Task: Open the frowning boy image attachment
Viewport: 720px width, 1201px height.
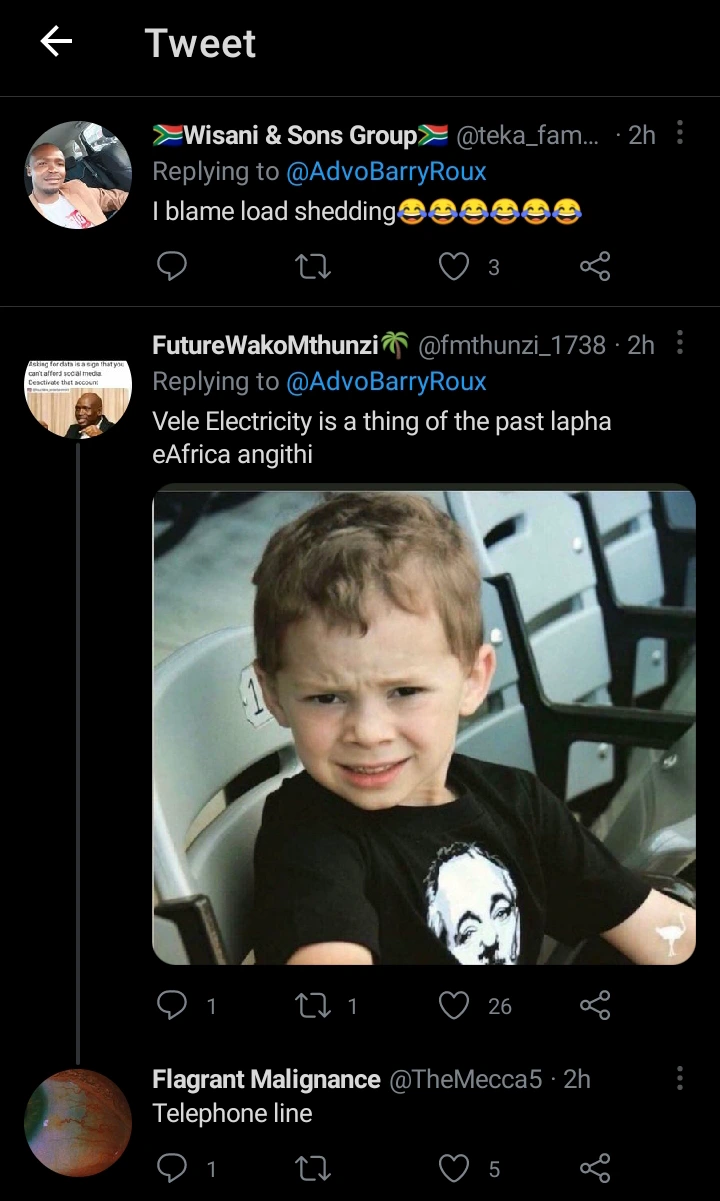Action: pos(423,726)
